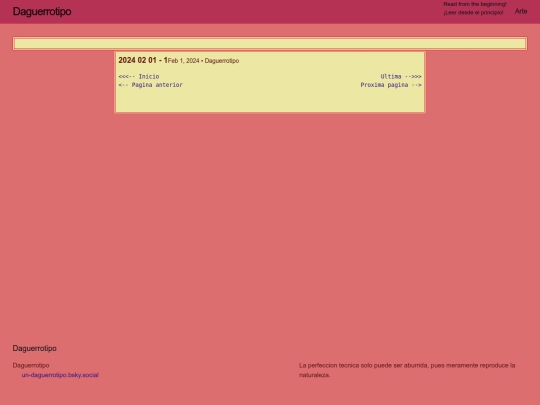Open 'Read from the beginning!' link
The width and height of the screenshot is (540, 405).
click(x=475, y=4)
